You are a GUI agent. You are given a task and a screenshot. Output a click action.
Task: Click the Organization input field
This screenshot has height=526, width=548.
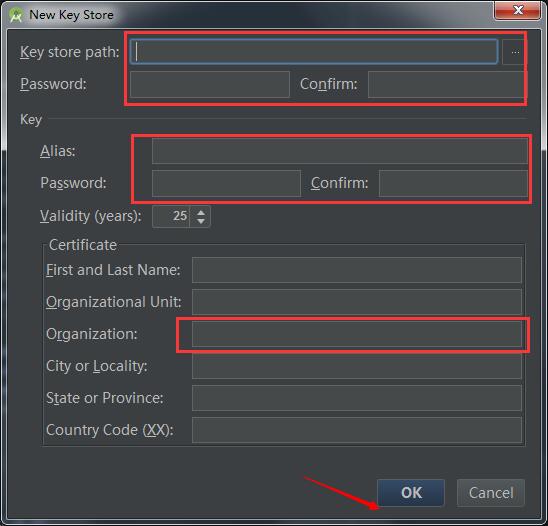[357, 334]
